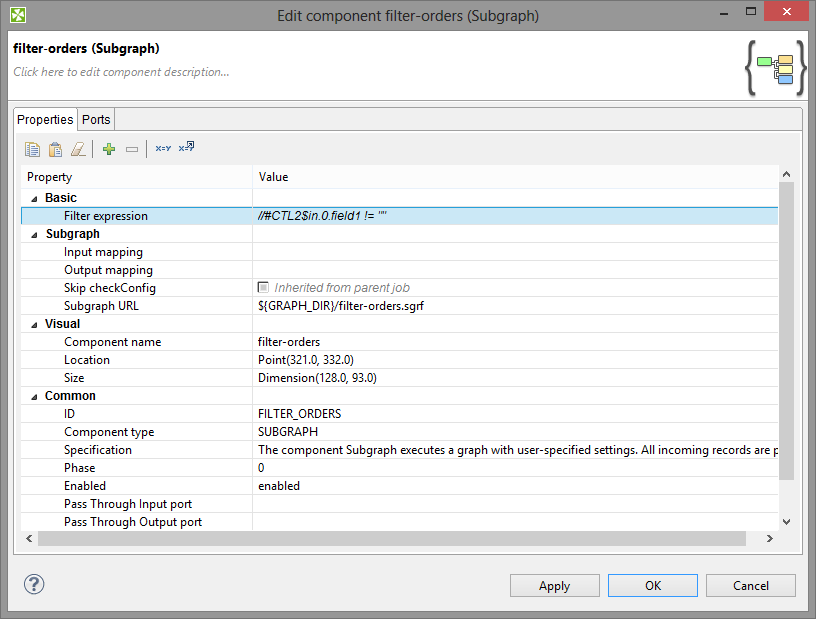The height and width of the screenshot is (619, 816).
Task: Click the minus remove icon
Action: pyautogui.click(x=132, y=149)
